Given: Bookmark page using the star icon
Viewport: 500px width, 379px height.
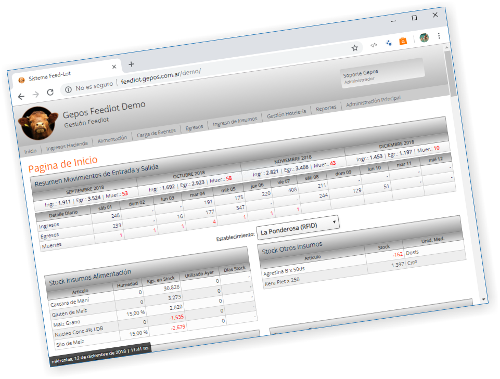Looking at the screenshot, I should point(355,48).
